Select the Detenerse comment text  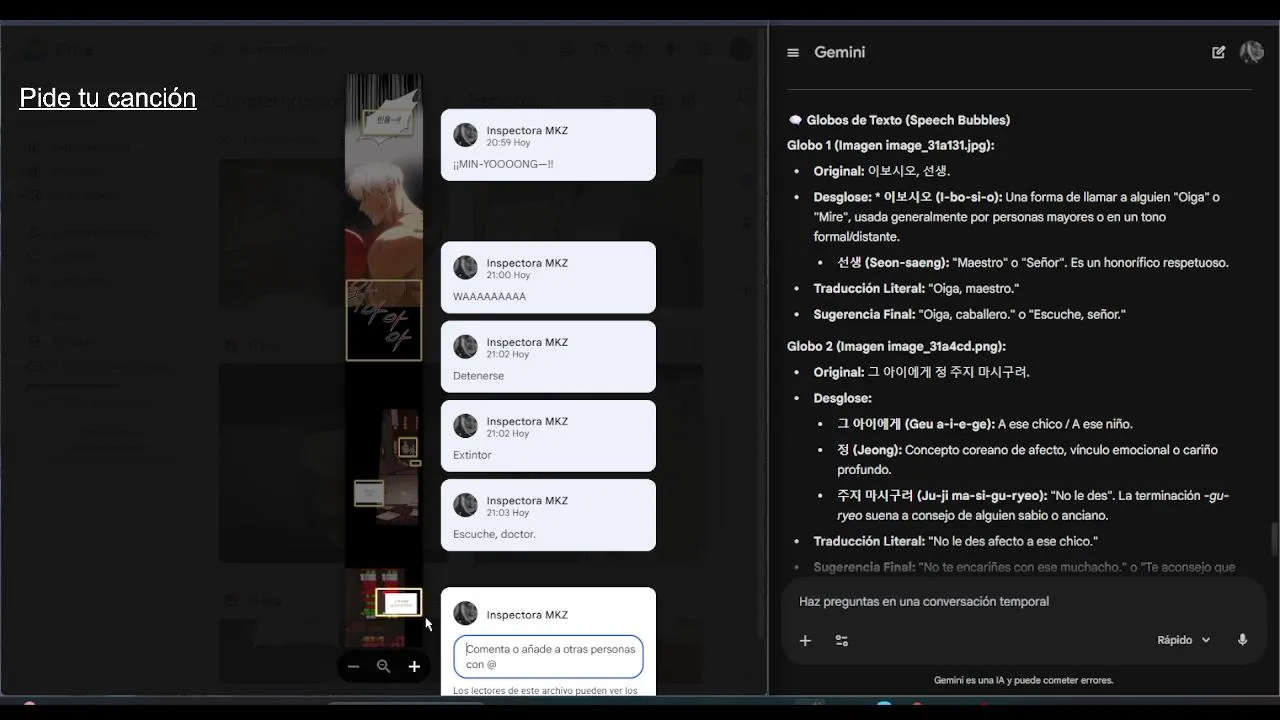point(478,376)
